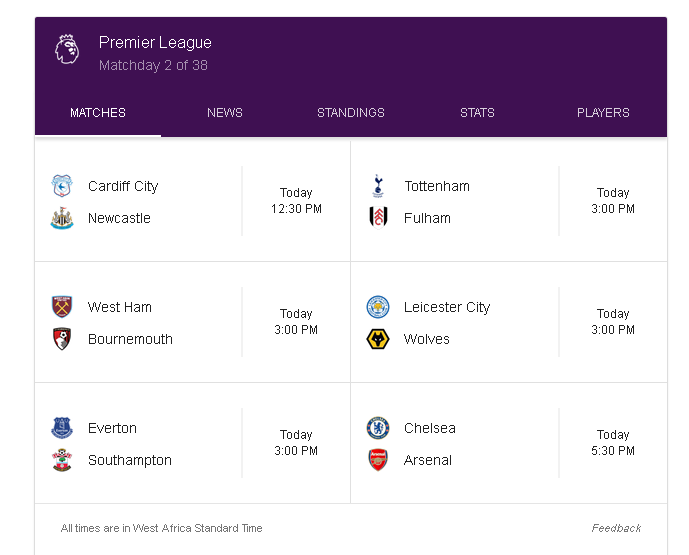Go to the Stats tab
Image resolution: width=689 pixels, height=555 pixels.
[x=477, y=113]
